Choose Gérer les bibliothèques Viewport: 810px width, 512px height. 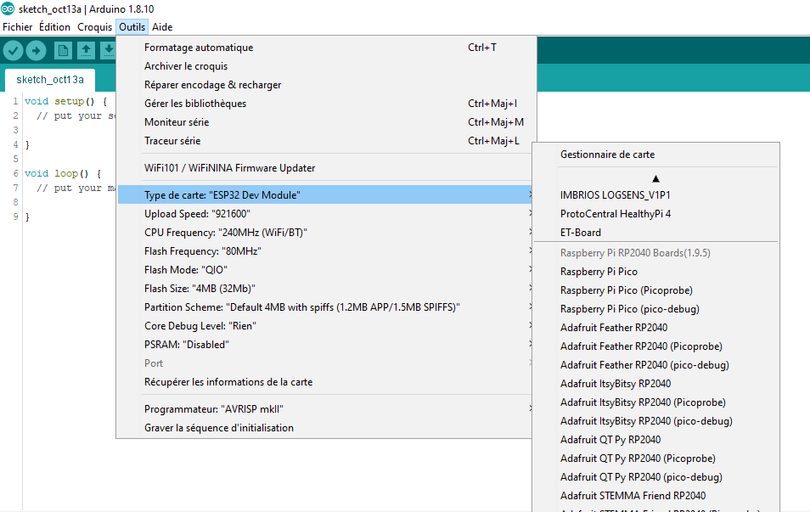[x=195, y=103]
